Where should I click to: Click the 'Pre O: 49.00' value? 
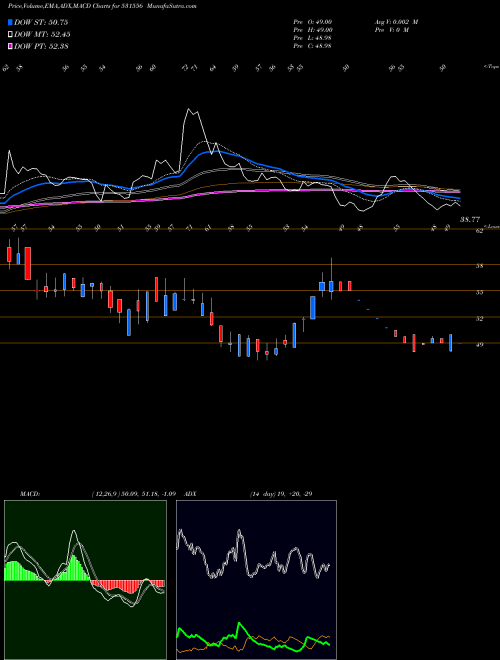pyautogui.click(x=313, y=22)
